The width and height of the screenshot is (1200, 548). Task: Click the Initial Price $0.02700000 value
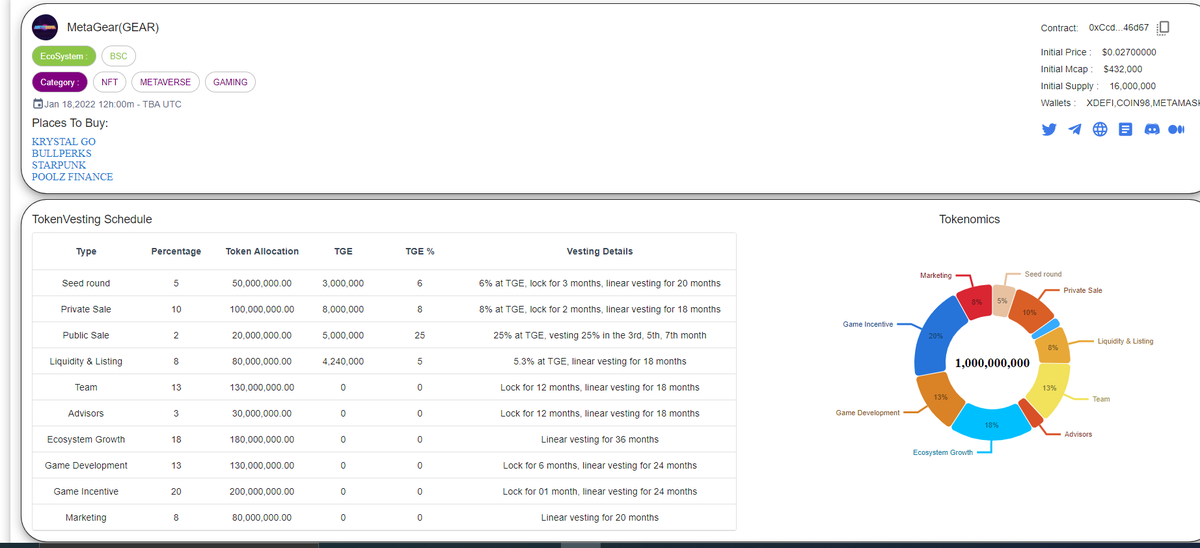tap(1129, 51)
